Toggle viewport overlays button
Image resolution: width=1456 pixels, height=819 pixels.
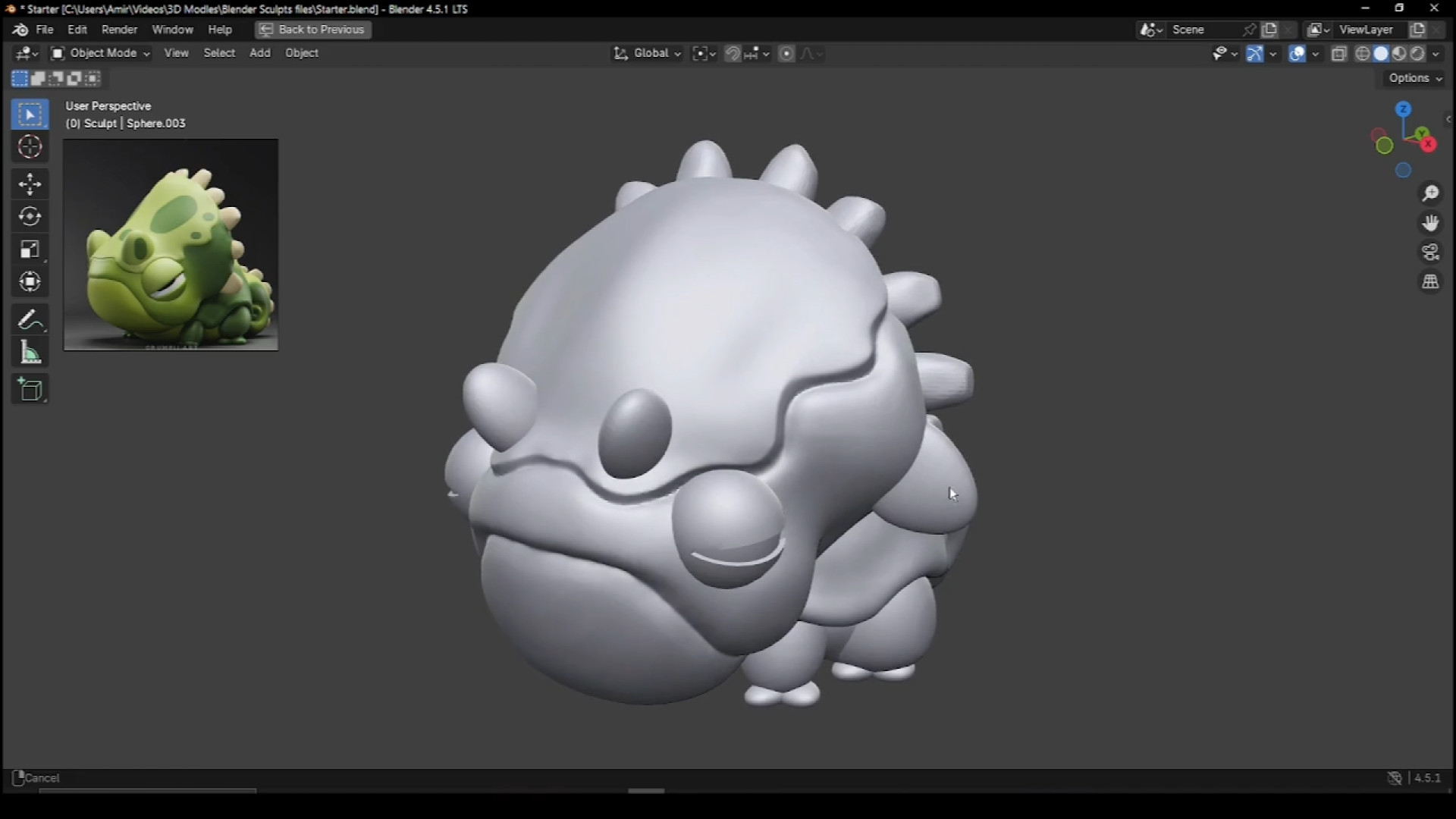[1298, 54]
